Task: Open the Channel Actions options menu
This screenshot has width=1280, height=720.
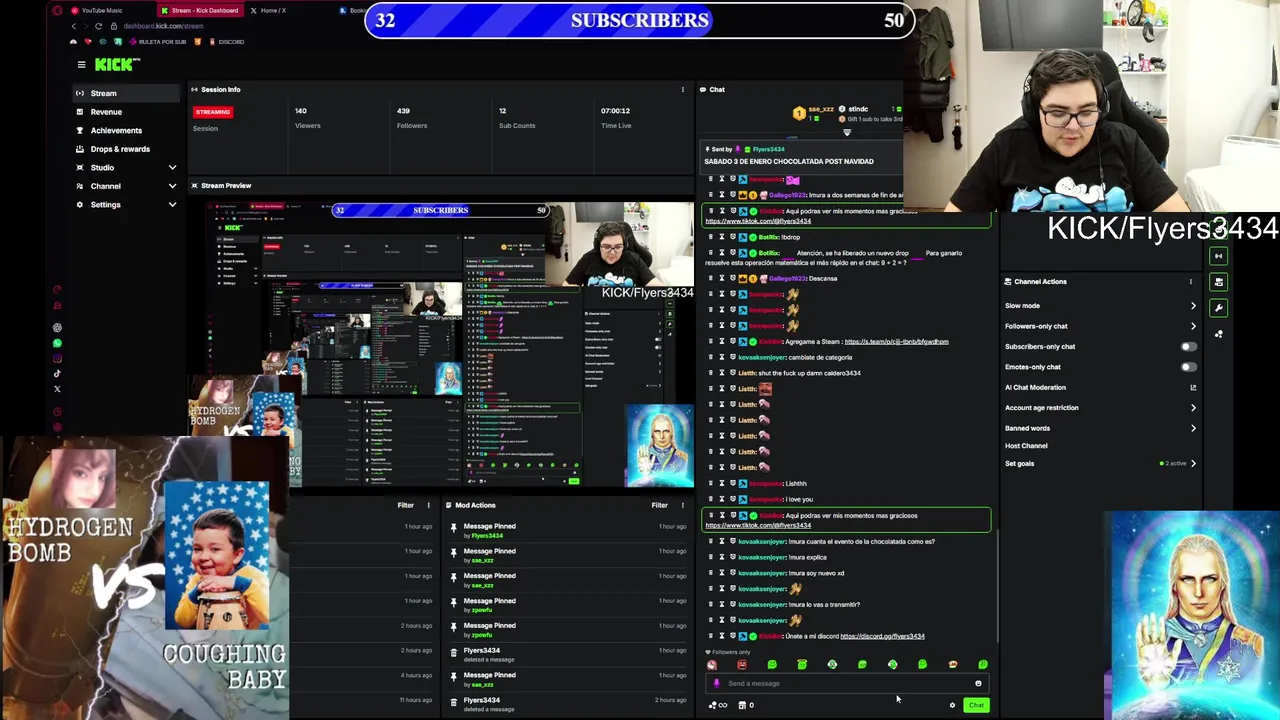Action: [1190, 282]
